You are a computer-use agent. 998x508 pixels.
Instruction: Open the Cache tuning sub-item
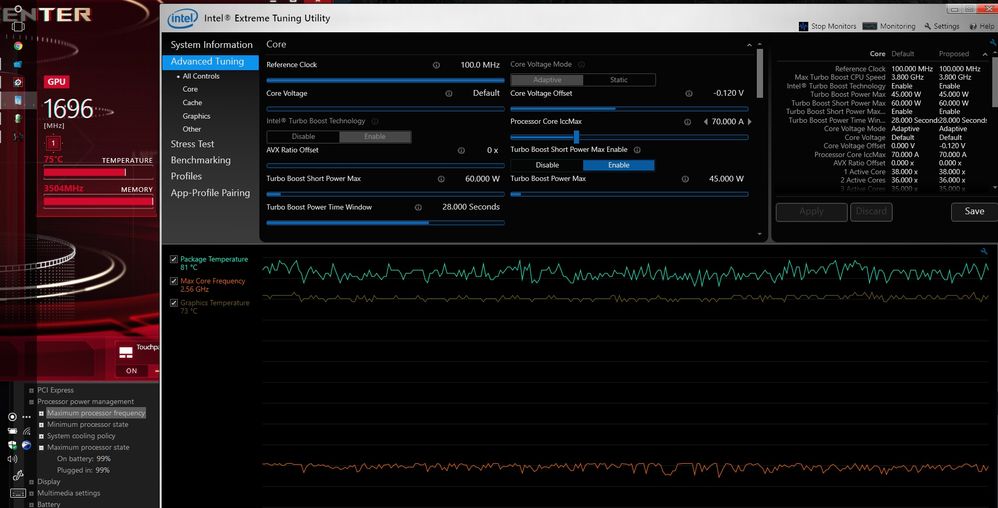point(192,102)
